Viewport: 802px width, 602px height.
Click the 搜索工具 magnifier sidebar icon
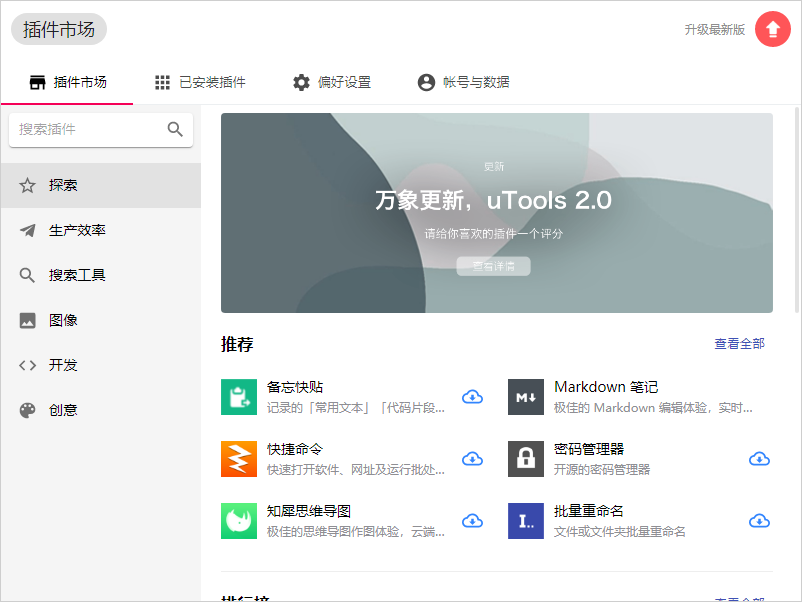point(28,275)
